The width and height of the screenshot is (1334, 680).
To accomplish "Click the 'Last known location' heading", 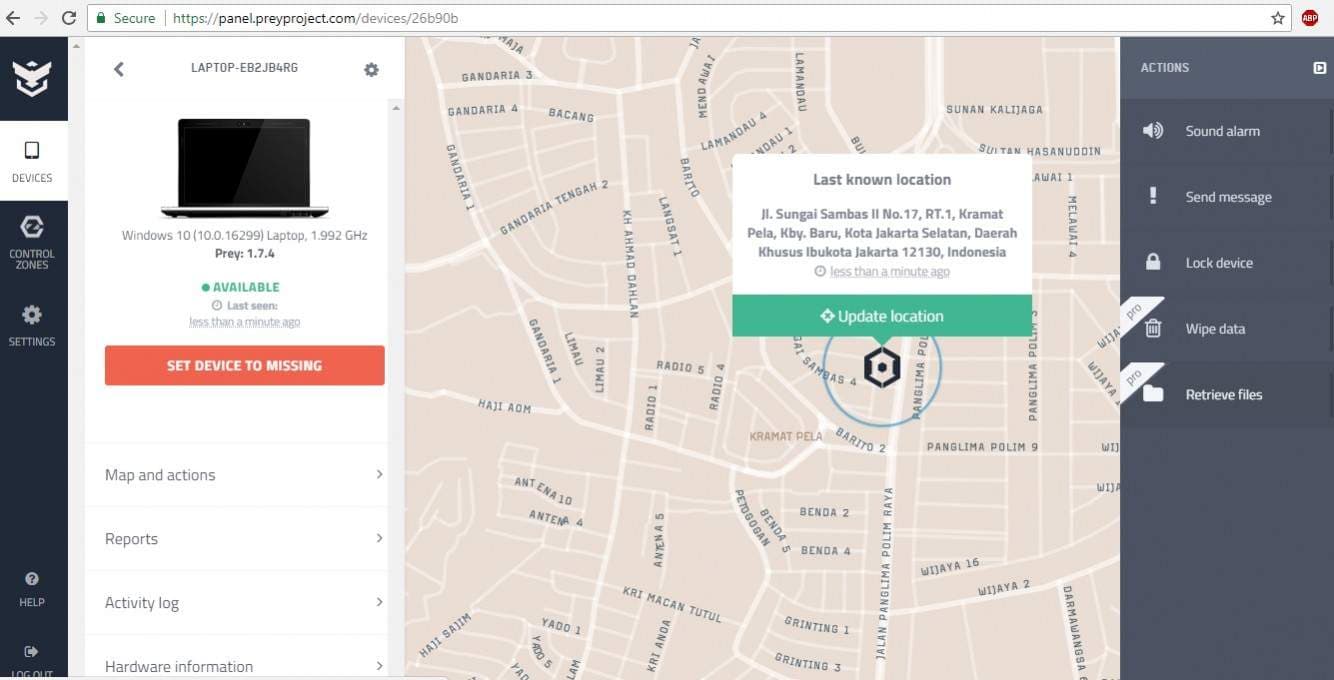I will (x=882, y=180).
